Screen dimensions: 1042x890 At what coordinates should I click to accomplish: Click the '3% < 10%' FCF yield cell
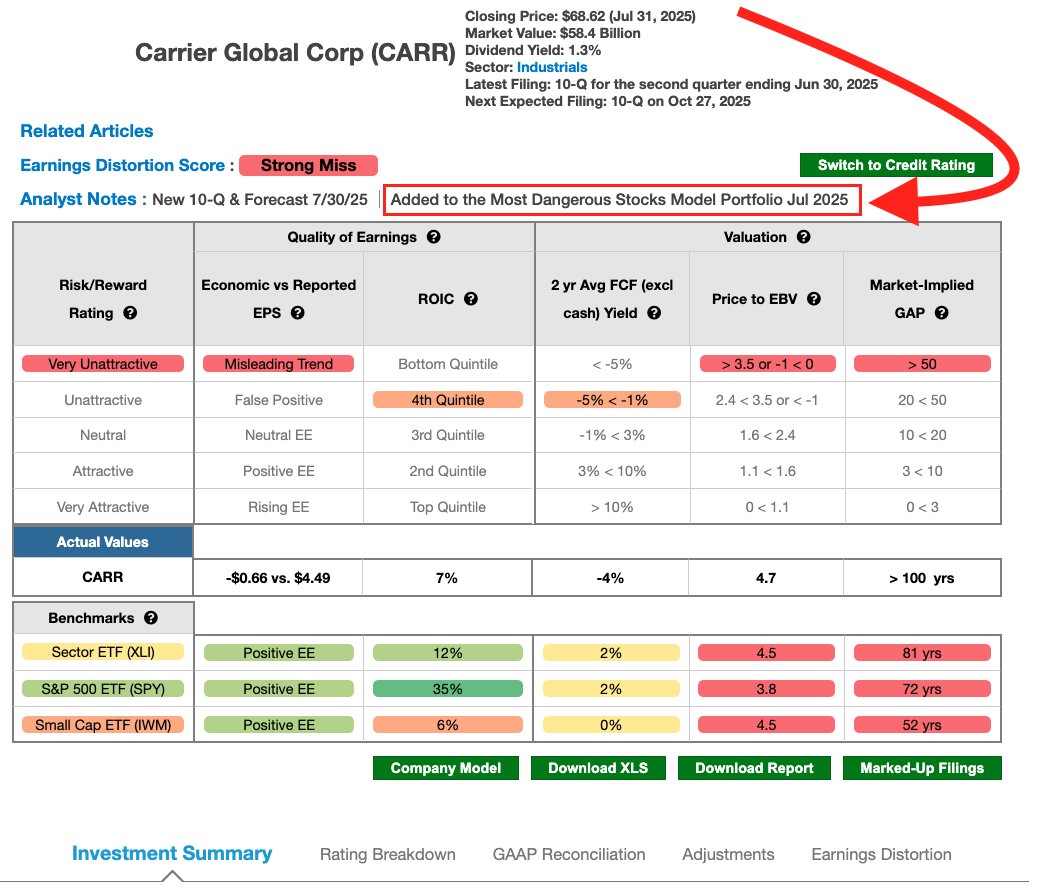tap(612, 471)
